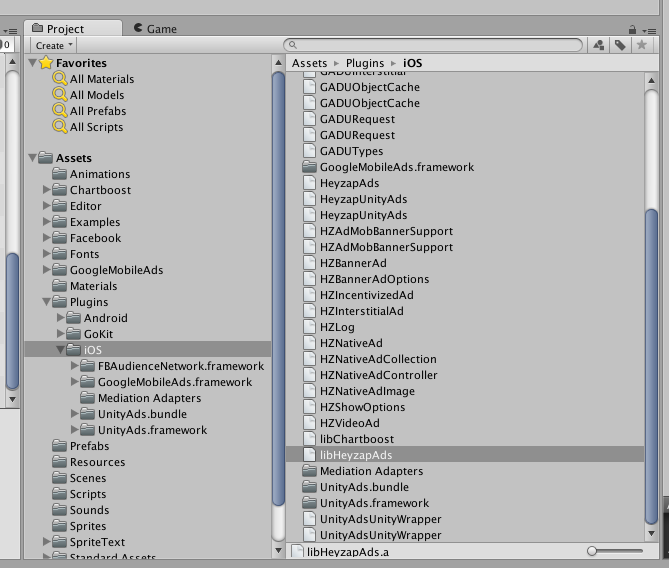This screenshot has height=568, width=669.
Task: Collapse the iOS folder
Action: click(x=61, y=350)
